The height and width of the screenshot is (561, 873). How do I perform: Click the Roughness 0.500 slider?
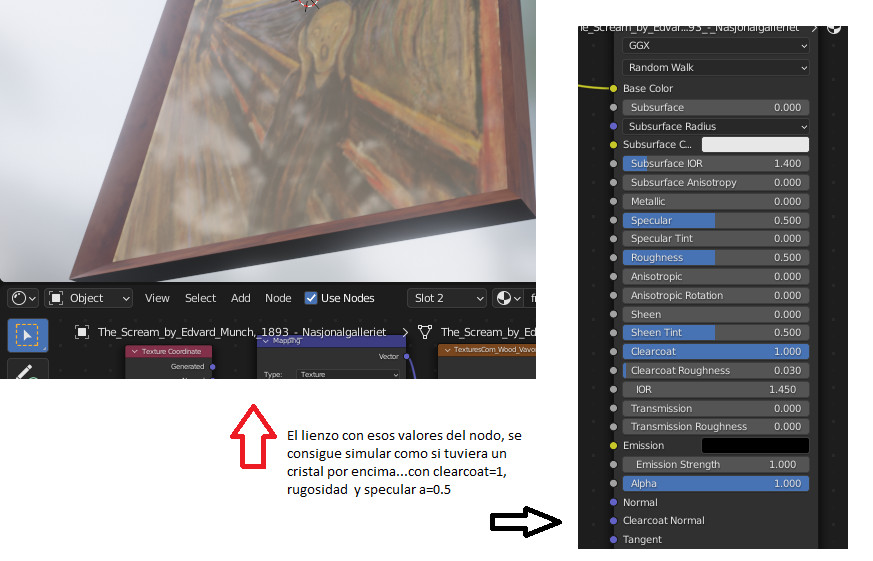click(715, 258)
